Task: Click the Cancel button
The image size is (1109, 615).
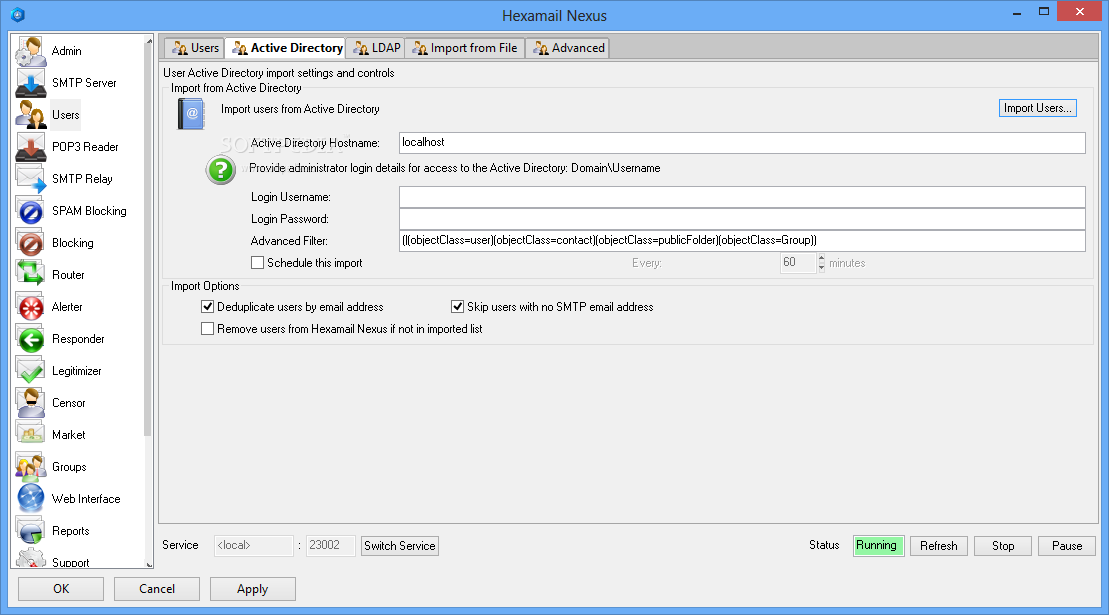Action: pyautogui.click(x=157, y=589)
